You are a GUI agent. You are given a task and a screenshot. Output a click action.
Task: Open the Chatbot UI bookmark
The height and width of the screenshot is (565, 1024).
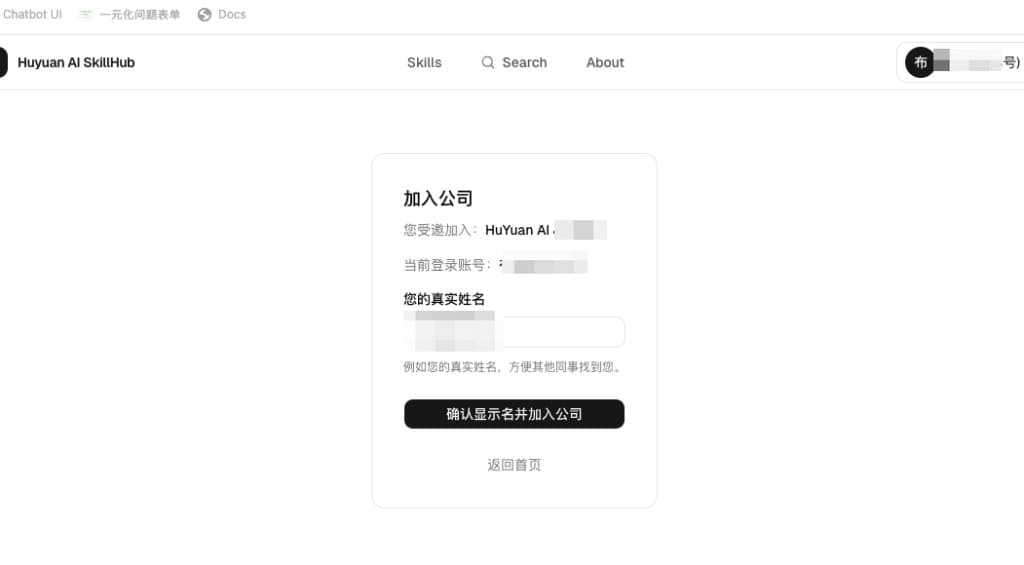(x=32, y=14)
